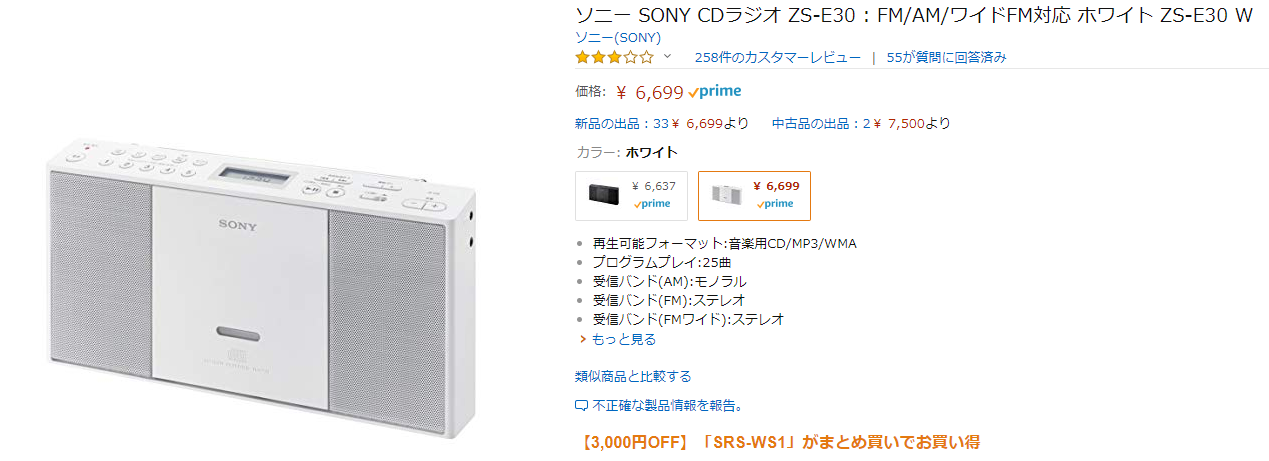View the 新品の出品：33 offers link
Image resolution: width=1269 pixels, height=461 pixels.
point(621,124)
